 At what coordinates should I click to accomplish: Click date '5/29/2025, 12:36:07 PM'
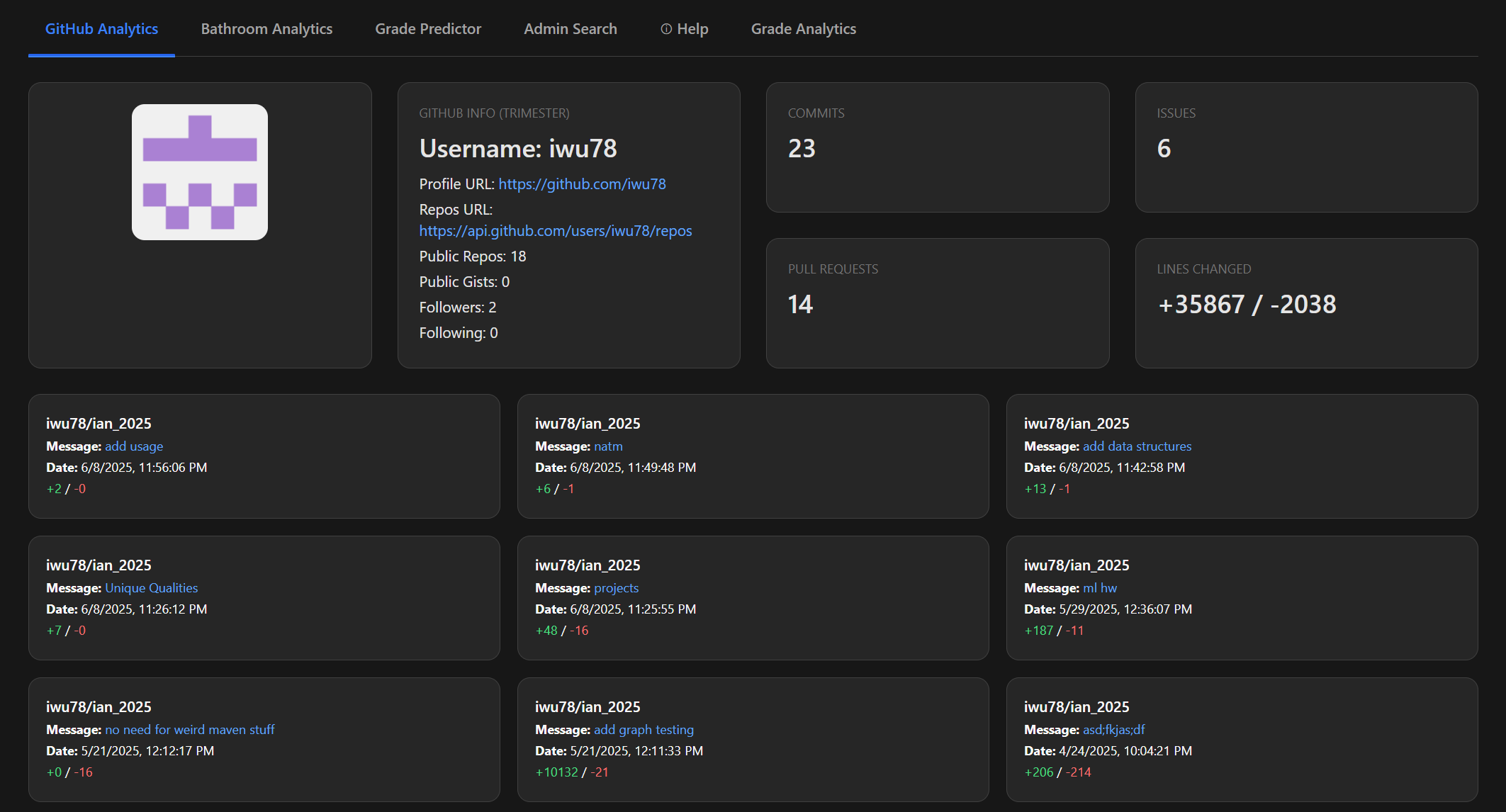[1125, 609]
